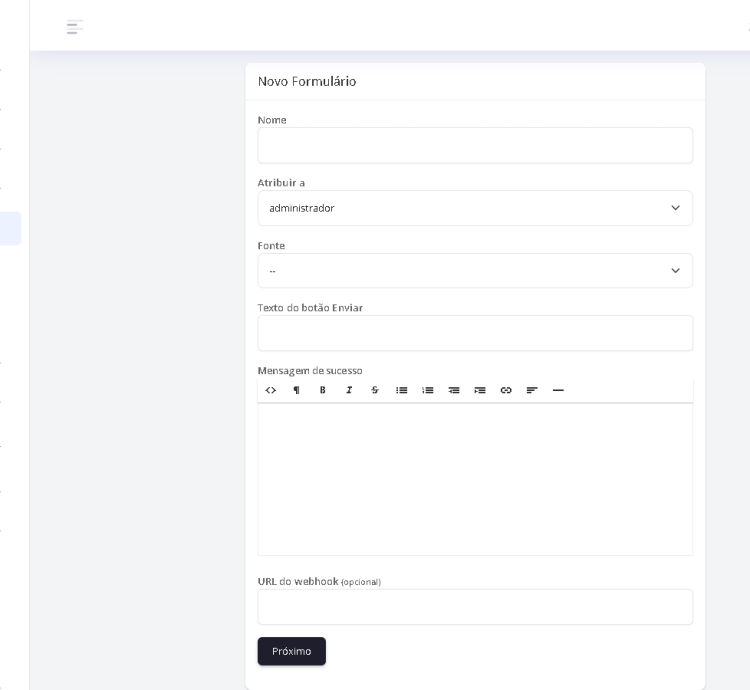This screenshot has width=750, height=690.
Task: Expand the 'Fonte' dropdown
Action: 475,271
